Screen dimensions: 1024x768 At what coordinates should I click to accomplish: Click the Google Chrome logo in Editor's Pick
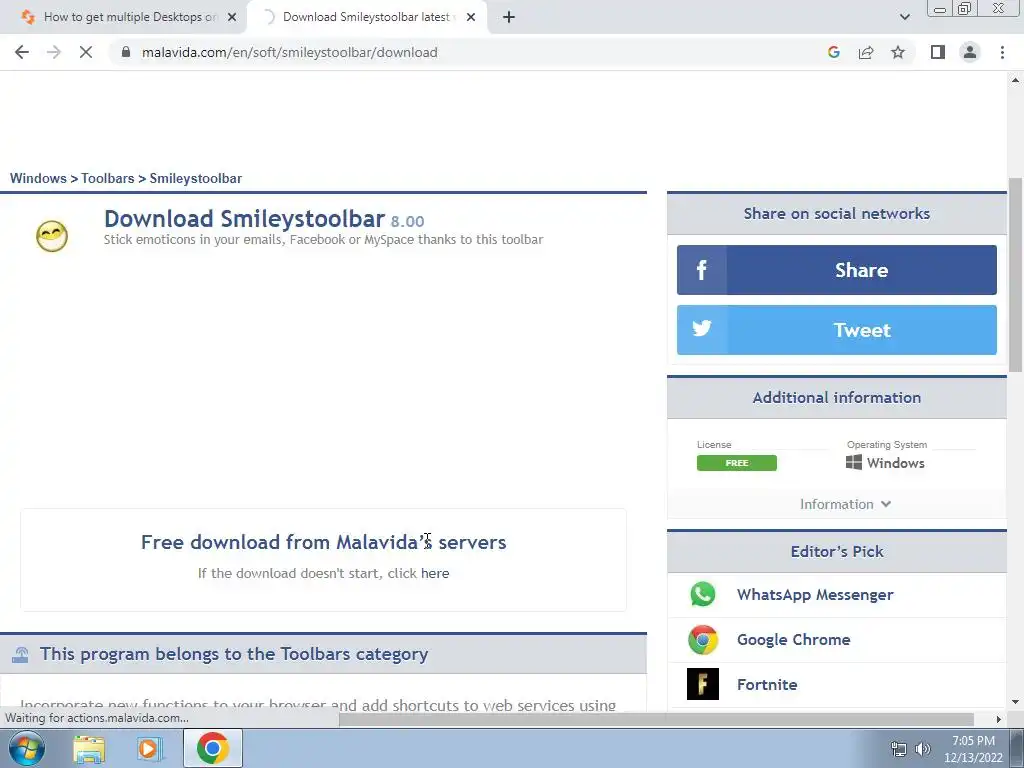(x=703, y=640)
